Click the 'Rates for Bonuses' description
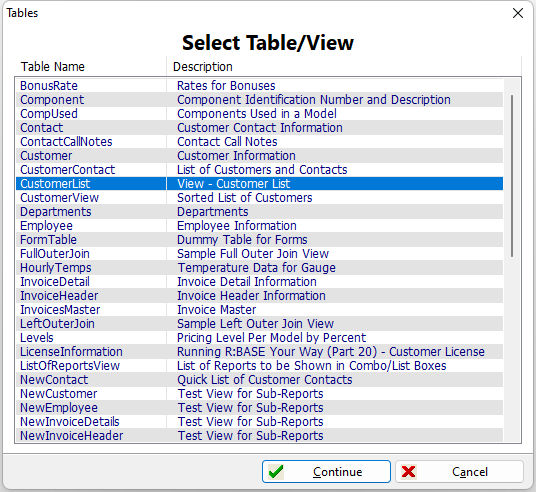 point(226,85)
